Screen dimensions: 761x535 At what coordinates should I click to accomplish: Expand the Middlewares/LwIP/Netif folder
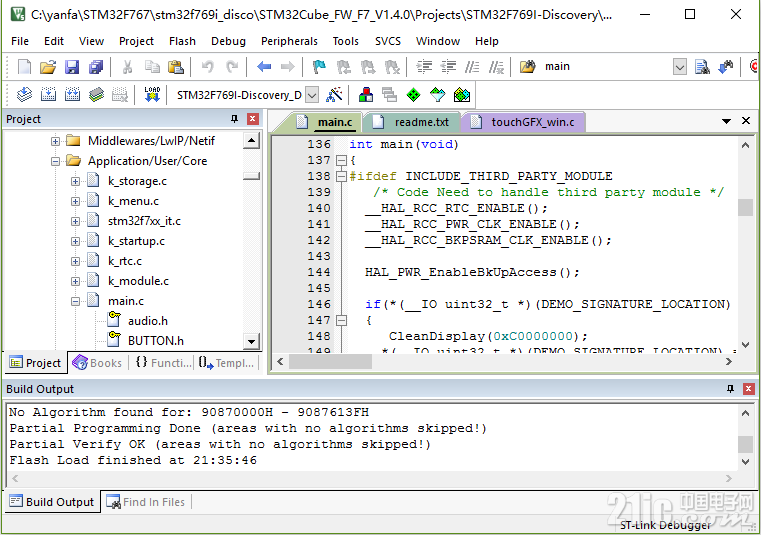coord(55,141)
